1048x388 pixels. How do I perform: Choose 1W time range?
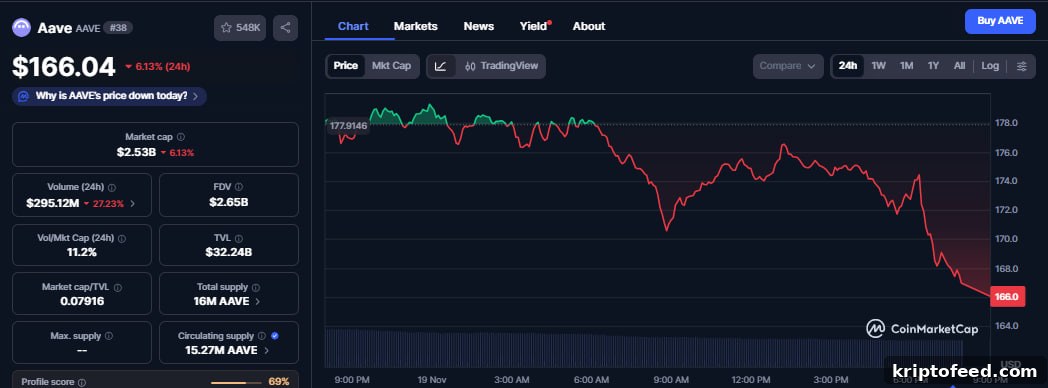[x=878, y=66]
